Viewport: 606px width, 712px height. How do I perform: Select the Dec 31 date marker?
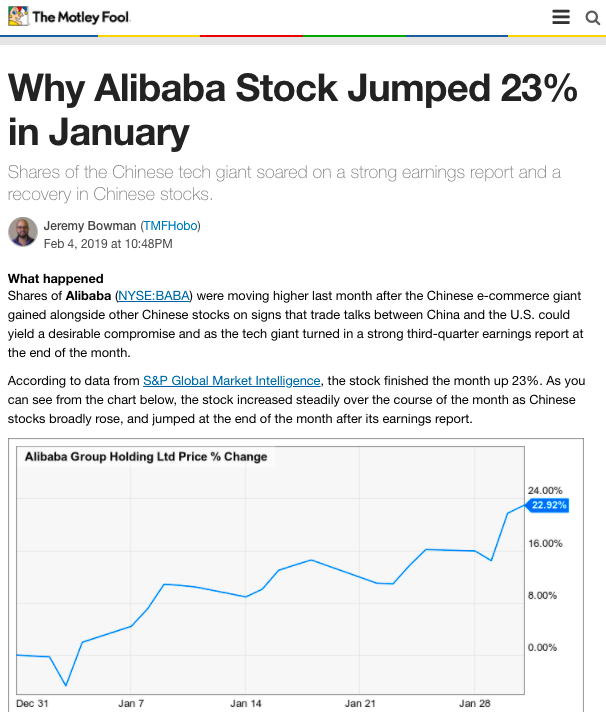point(32,703)
